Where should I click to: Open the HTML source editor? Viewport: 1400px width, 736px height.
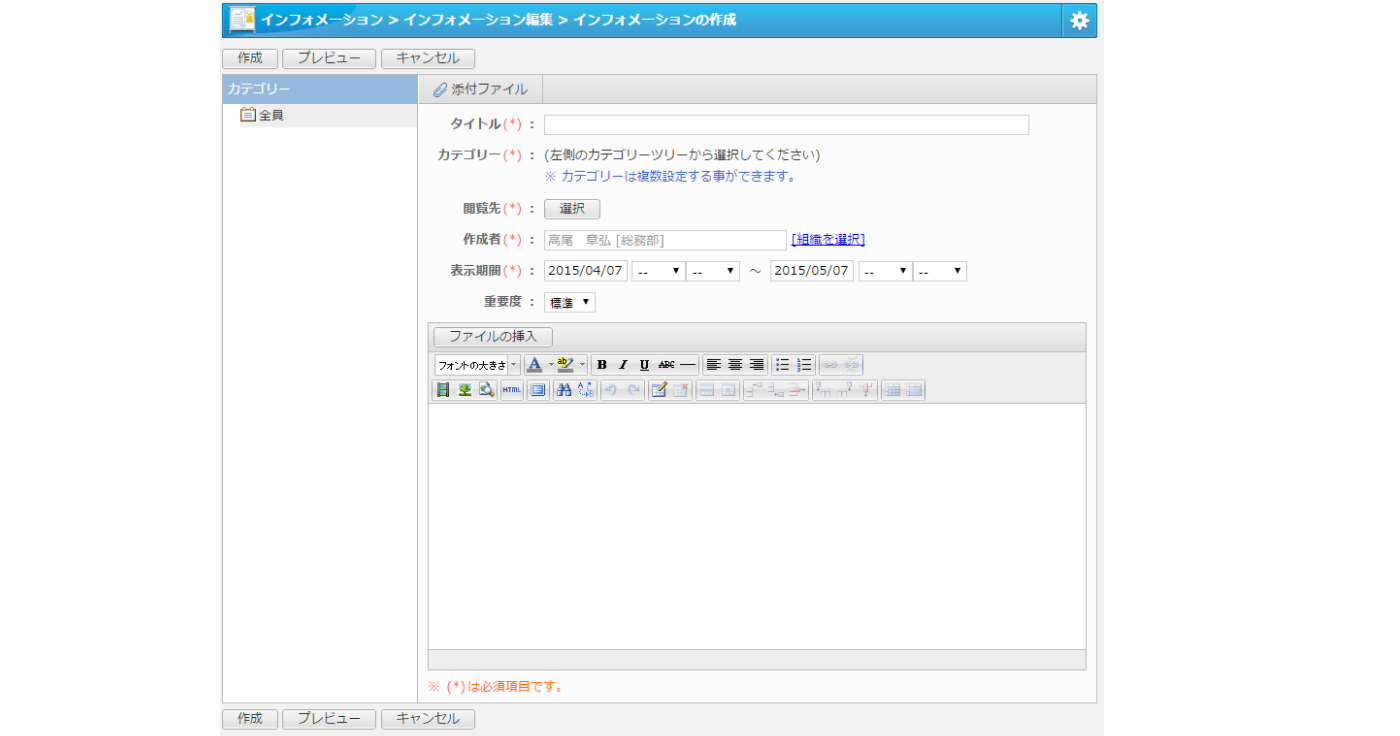[512, 390]
